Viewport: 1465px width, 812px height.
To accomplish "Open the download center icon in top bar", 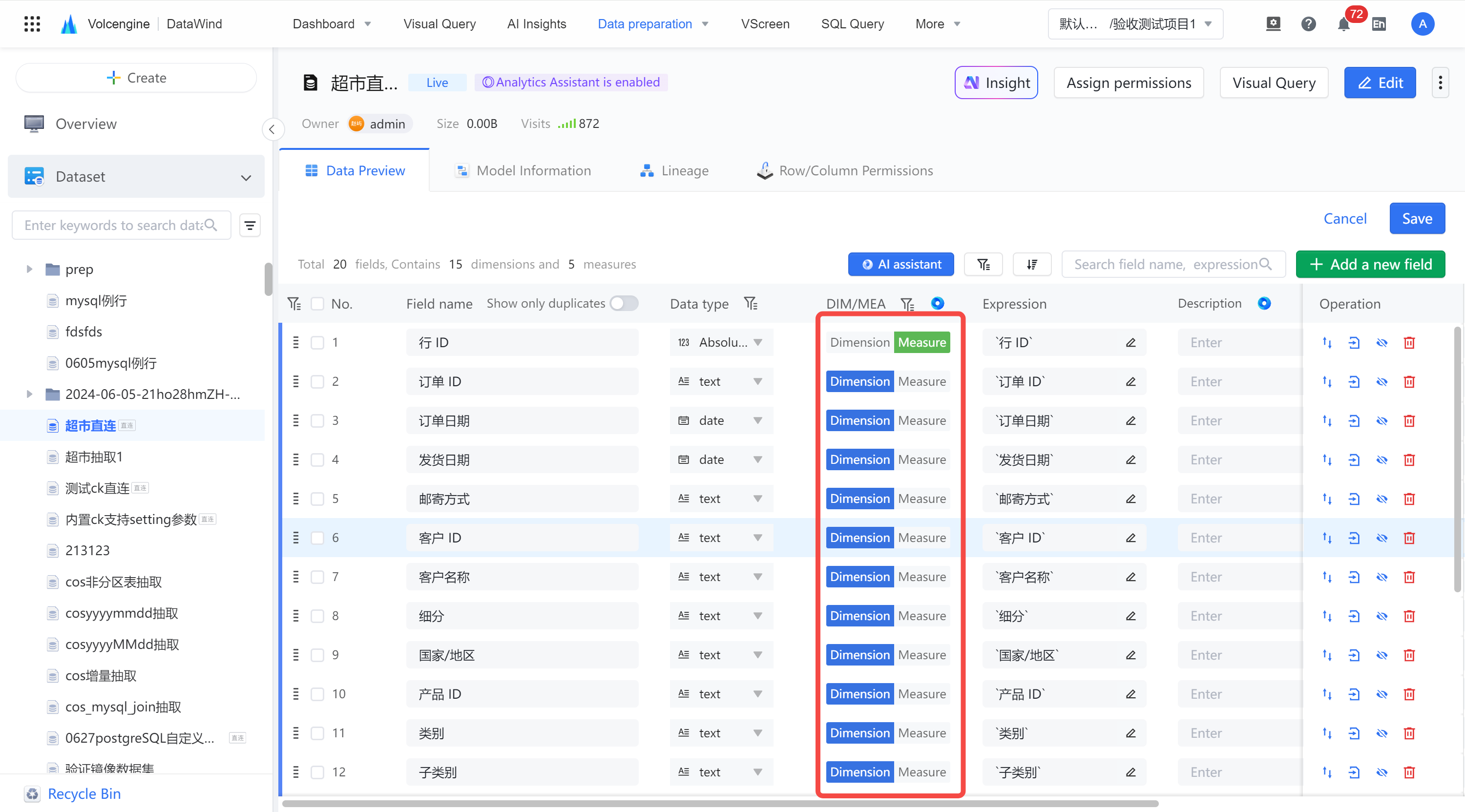I will tap(1274, 24).
